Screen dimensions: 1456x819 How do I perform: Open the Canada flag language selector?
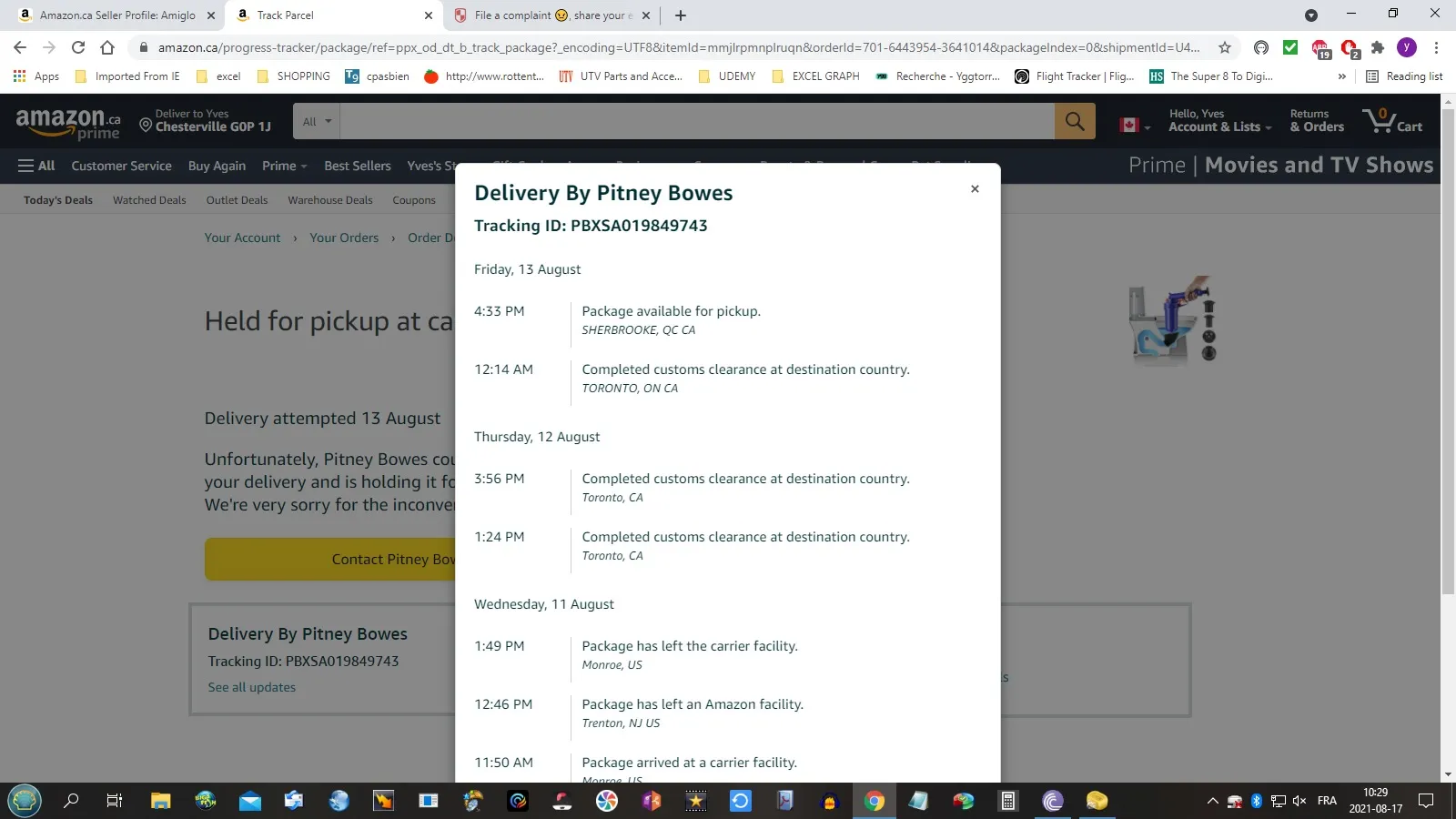tap(1134, 125)
